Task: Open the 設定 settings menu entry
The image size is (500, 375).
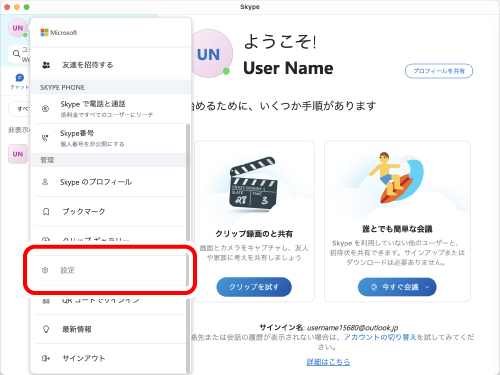Action: pyautogui.click(x=111, y=270)
